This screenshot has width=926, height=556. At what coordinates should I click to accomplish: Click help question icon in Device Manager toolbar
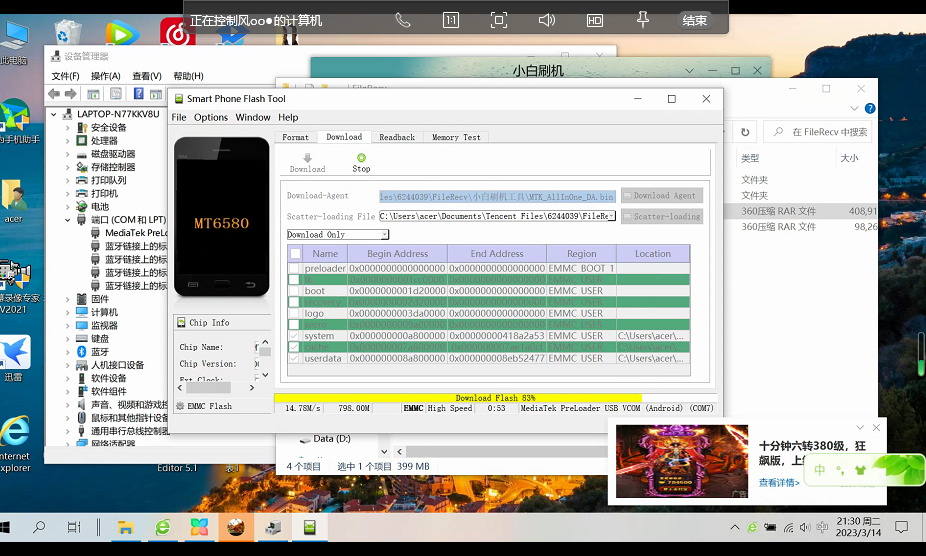[138, 93]
